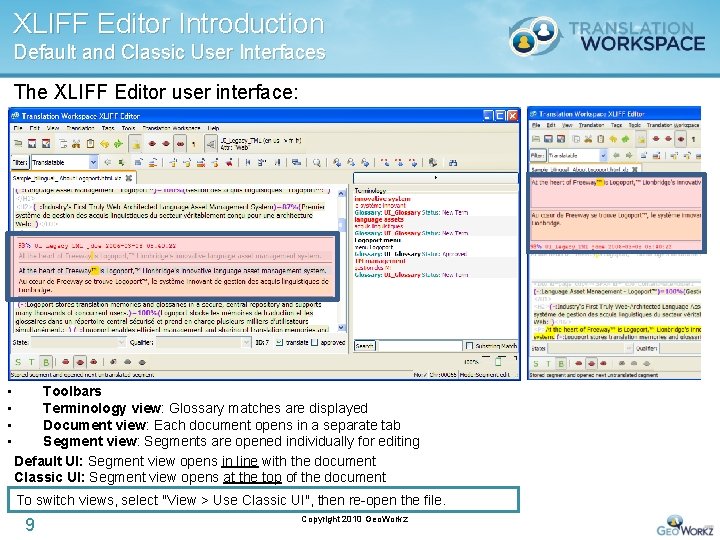
Task: Click the green next arrow beside the Filter dropdown
Action: (121, 162)
